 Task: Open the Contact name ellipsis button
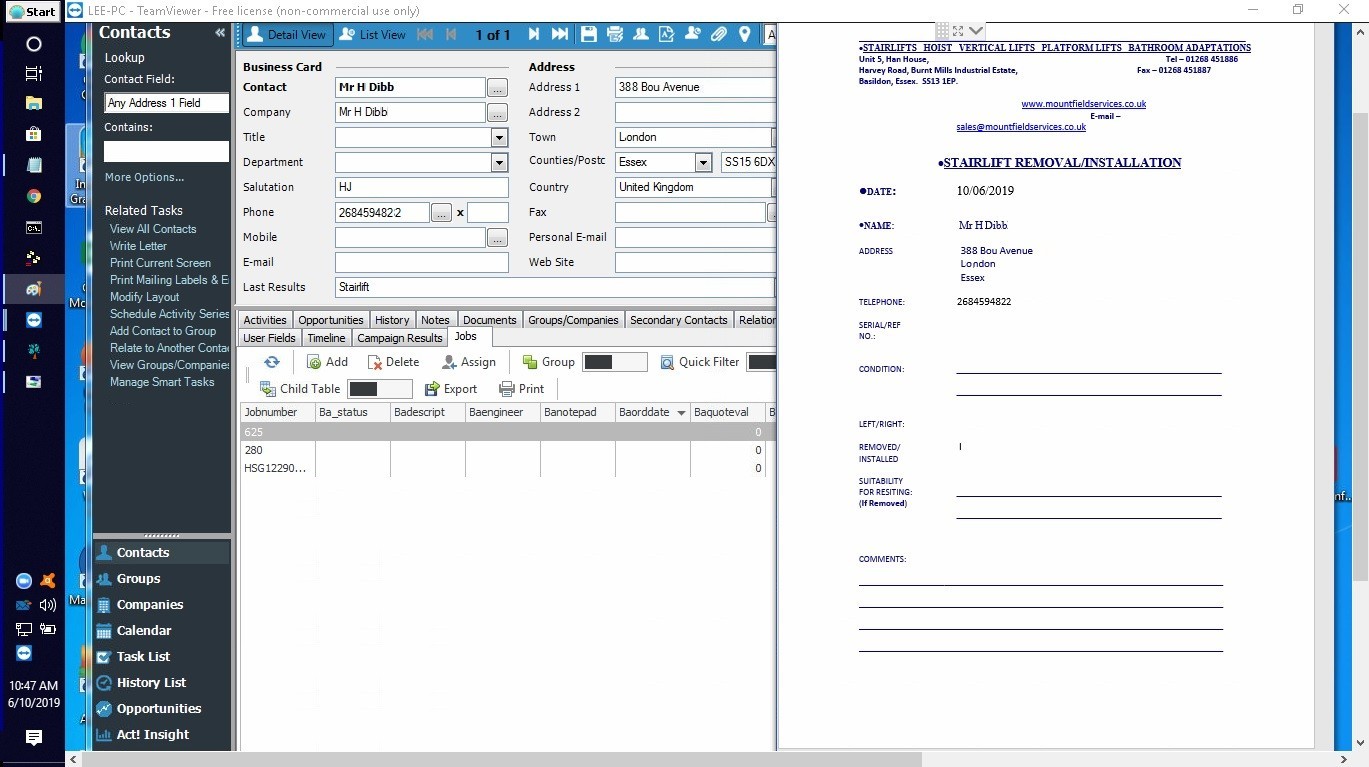pos(497,88)
